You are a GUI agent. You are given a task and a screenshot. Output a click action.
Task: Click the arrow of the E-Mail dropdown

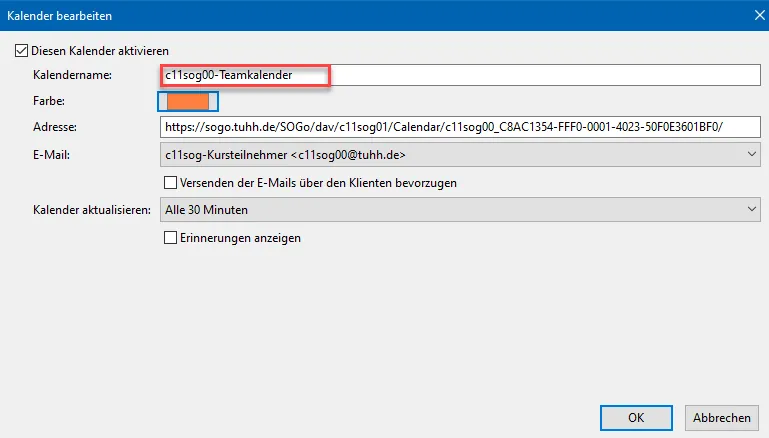(750, 155)
